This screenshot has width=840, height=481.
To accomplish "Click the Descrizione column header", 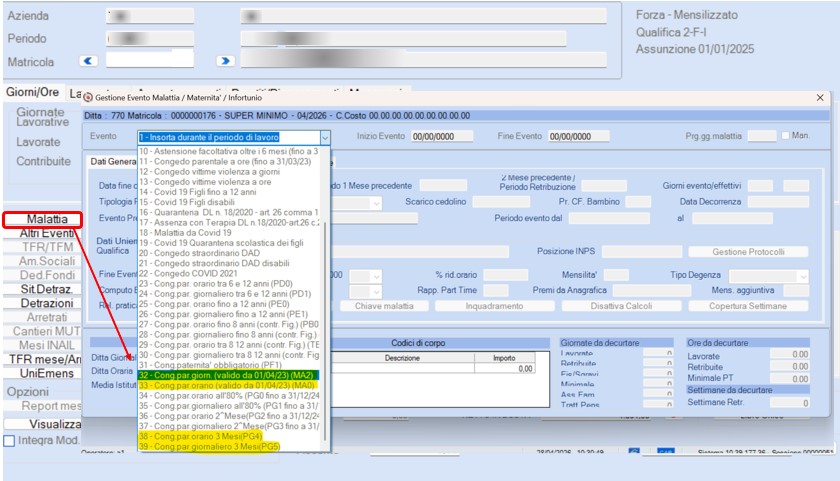I will (x=402, y=358).
